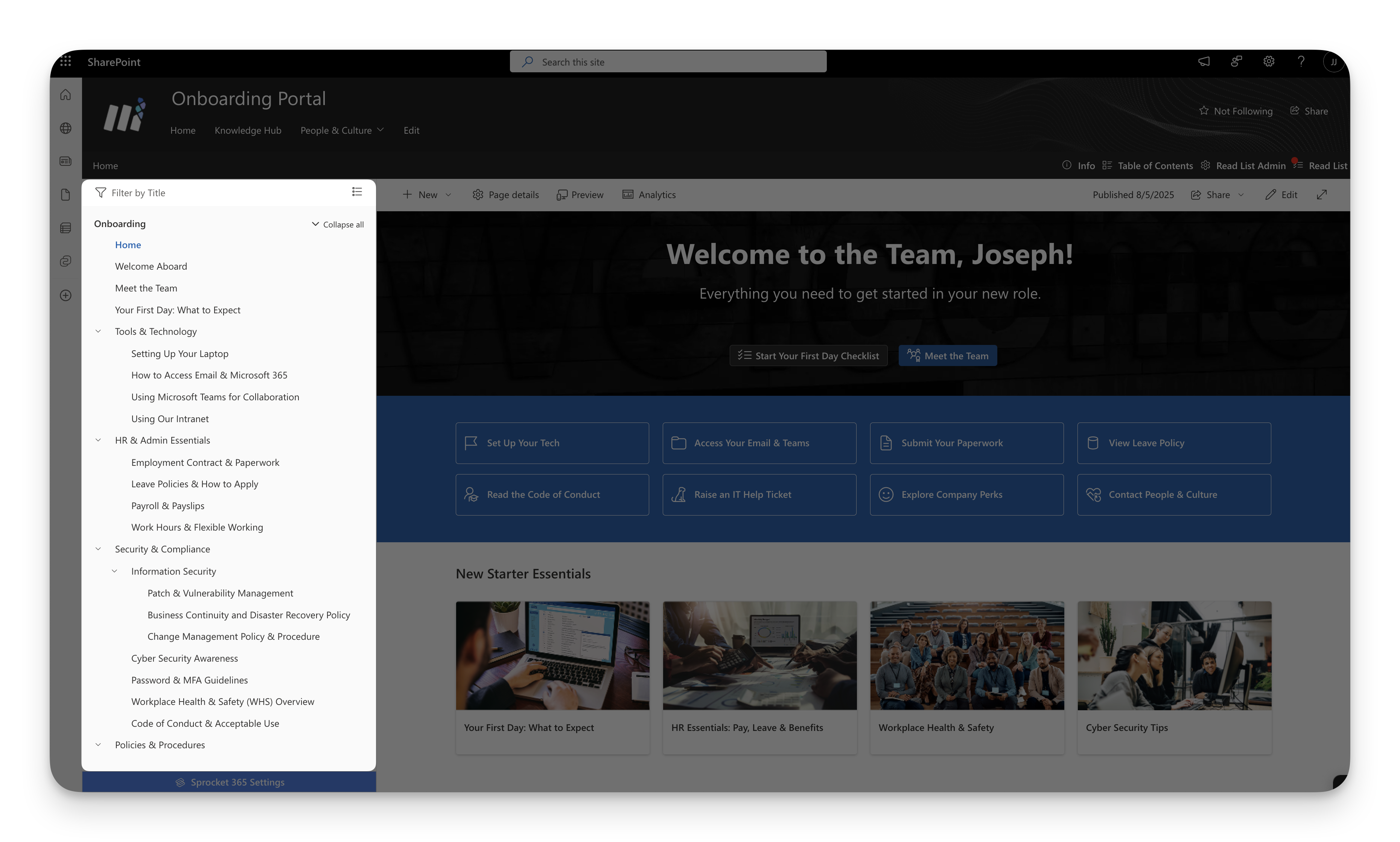Collapse the Tools & Technology section
This screenshot has width=1400, height=842.
click(x=98, y=331)
